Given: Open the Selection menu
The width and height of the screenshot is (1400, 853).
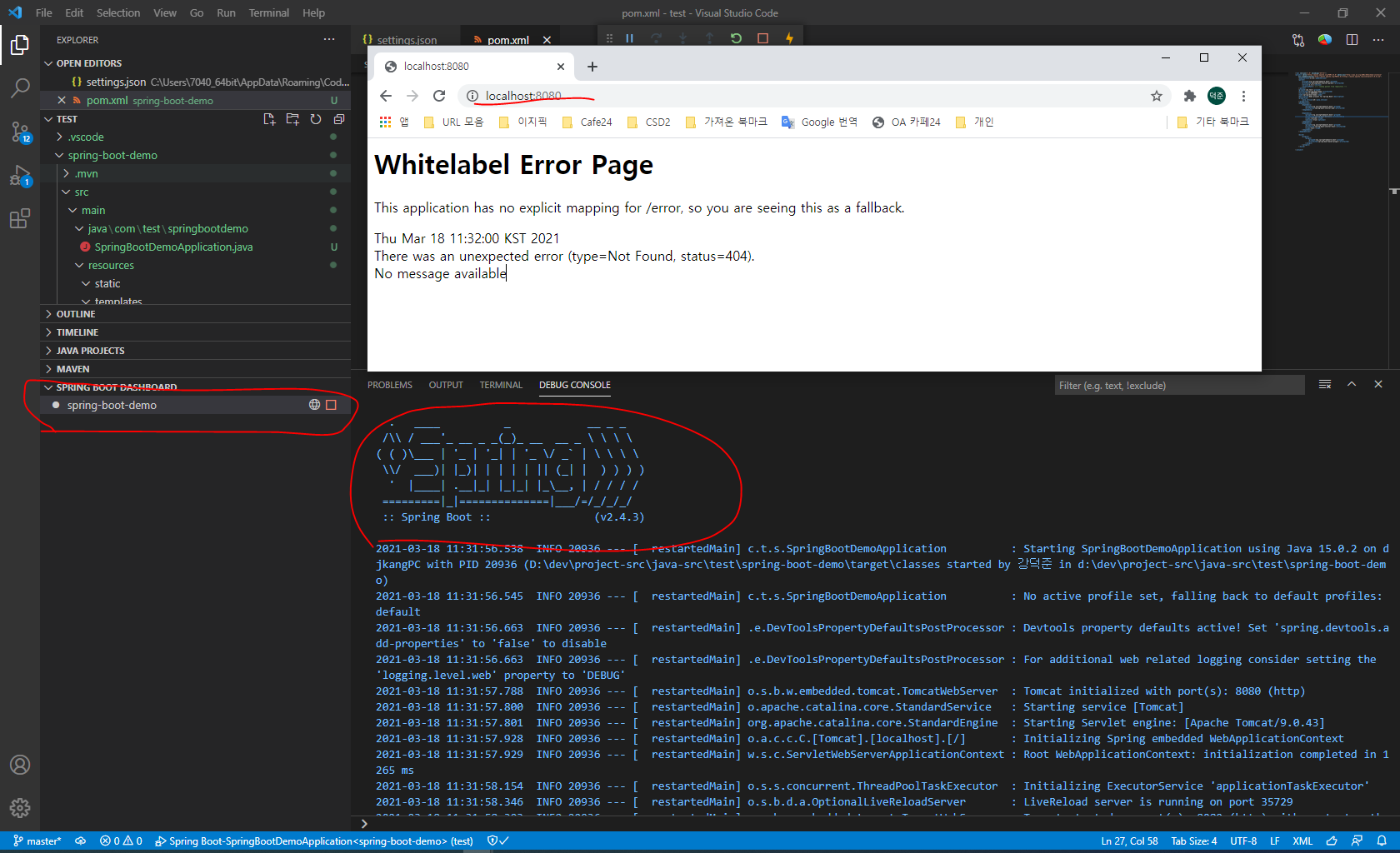Looking at the screenshot, I should (x=118, y=12).
